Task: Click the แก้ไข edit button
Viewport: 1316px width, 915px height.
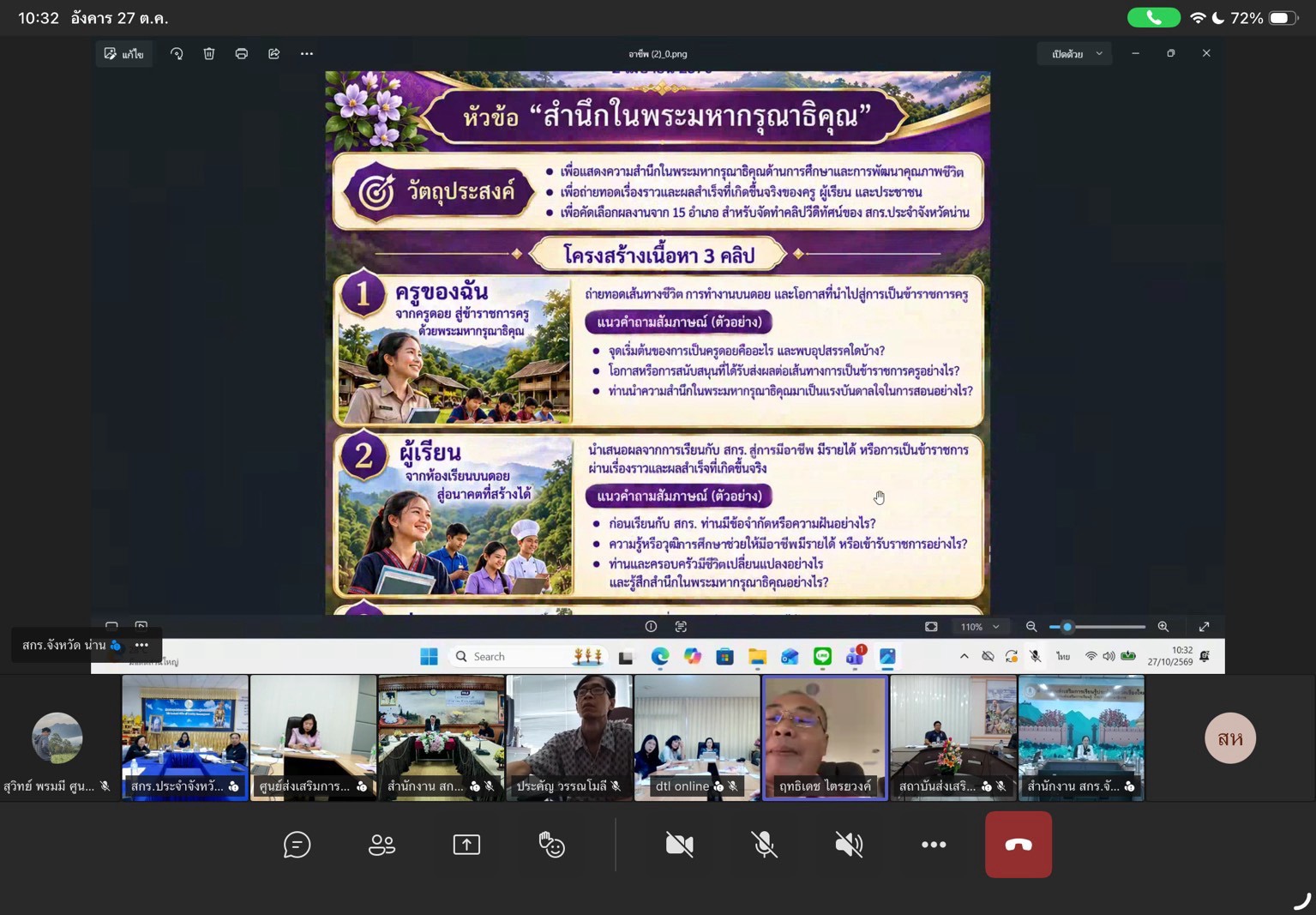Action: (x=124, y=53)
